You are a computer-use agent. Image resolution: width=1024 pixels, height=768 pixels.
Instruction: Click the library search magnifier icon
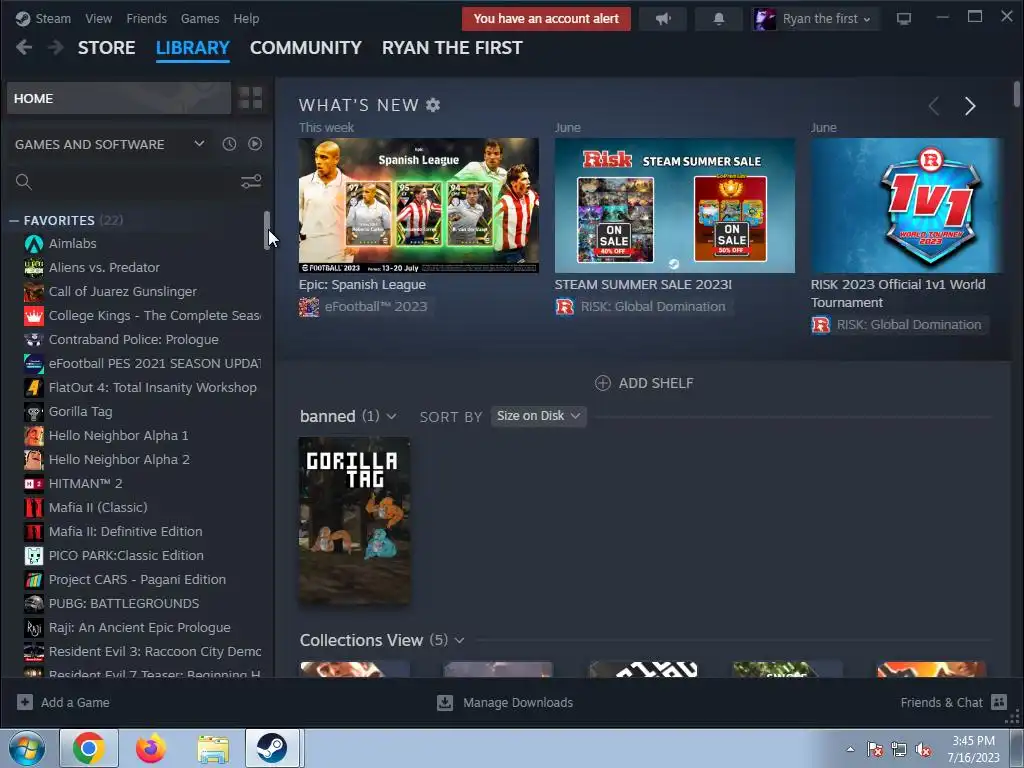pyautogui.click(x=24, y=182)
